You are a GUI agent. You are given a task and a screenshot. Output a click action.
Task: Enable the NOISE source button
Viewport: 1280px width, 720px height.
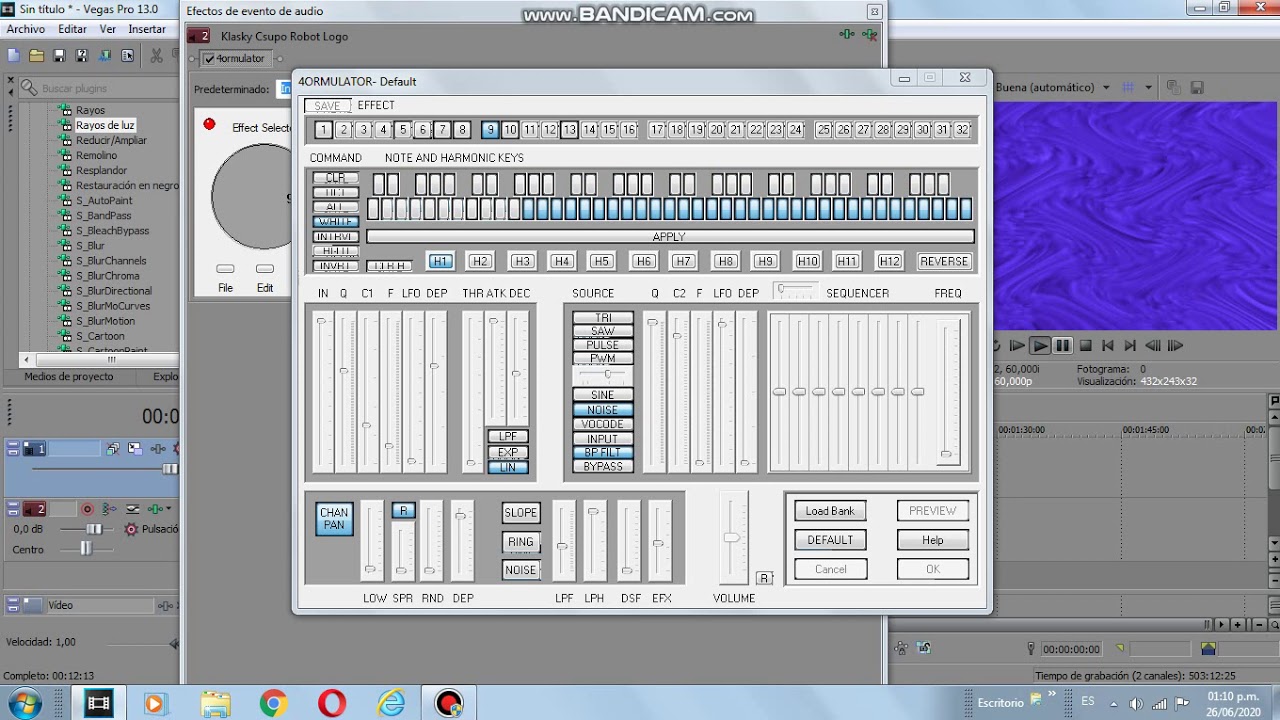click(x=602, y=410)
